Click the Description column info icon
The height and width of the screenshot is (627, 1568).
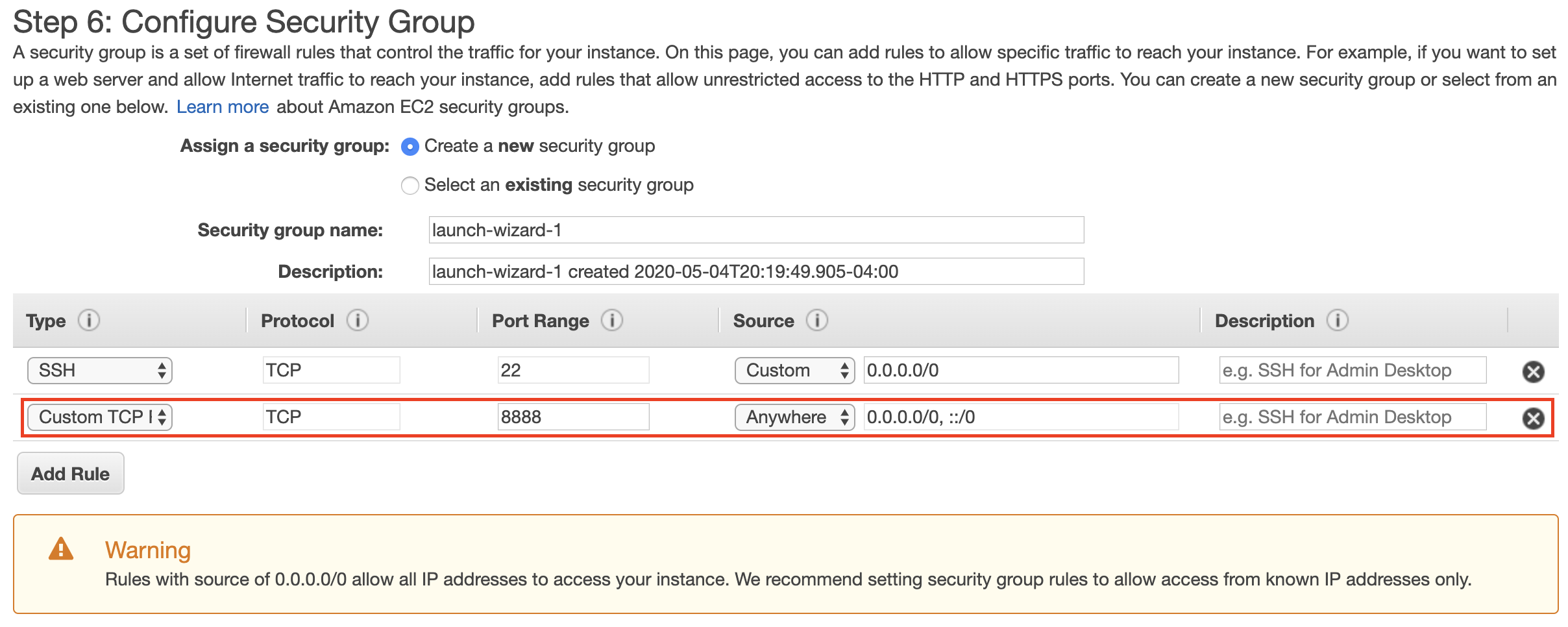click(x=1338, y=321)
